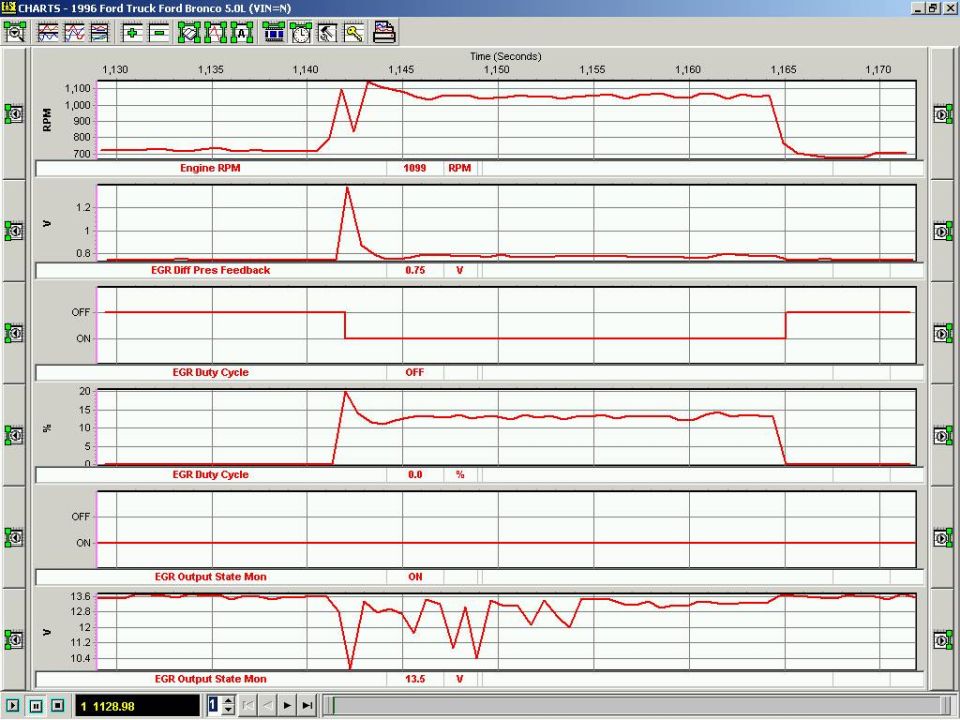
Task: Click the Time (Seconds) axis title
Action: tap(506, 56)
